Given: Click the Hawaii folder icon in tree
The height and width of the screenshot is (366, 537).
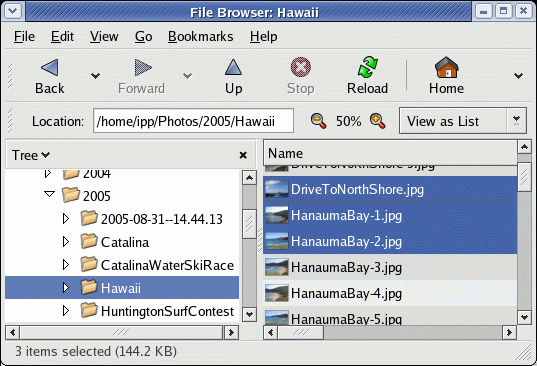Looking at the screenshot, I should [89, 287].
